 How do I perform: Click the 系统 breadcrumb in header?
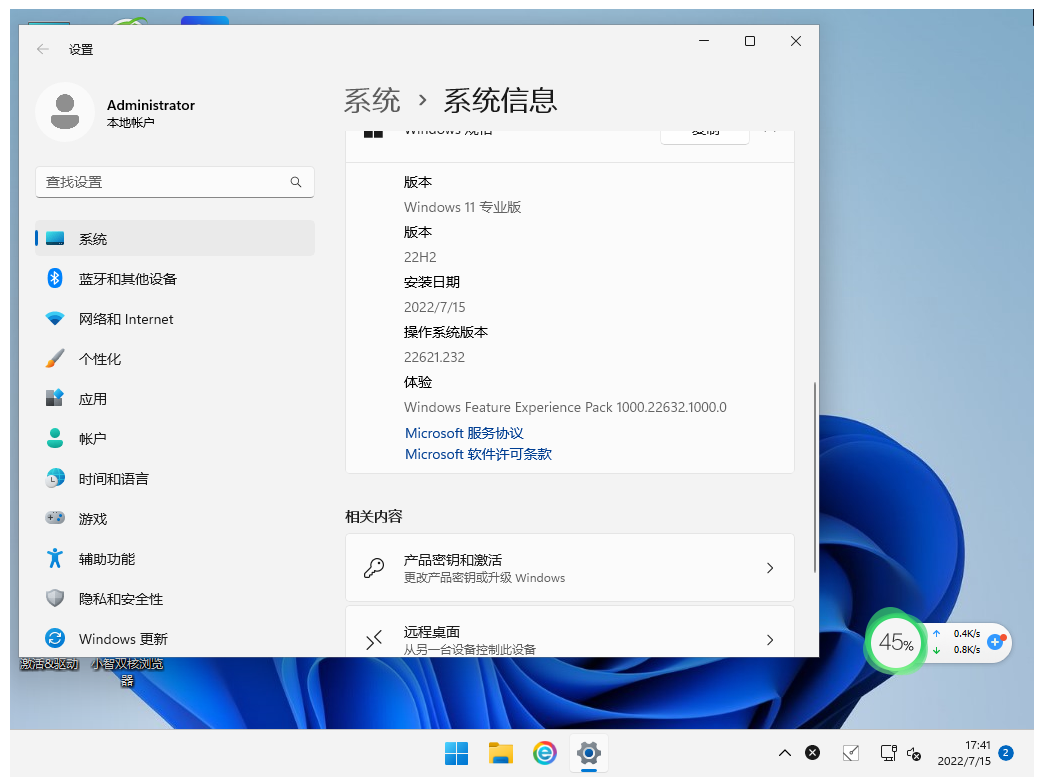click(x=372, y=101)
